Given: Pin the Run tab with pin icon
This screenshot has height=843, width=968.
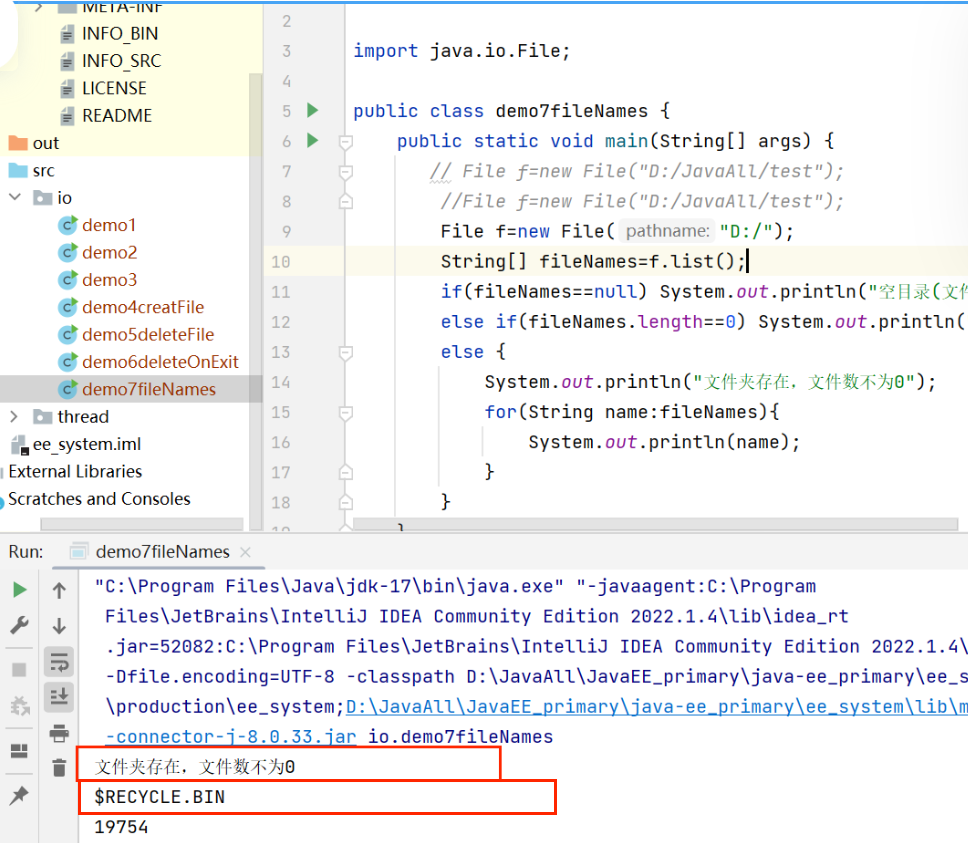Looking at the screenshot, I should [20, 795].
